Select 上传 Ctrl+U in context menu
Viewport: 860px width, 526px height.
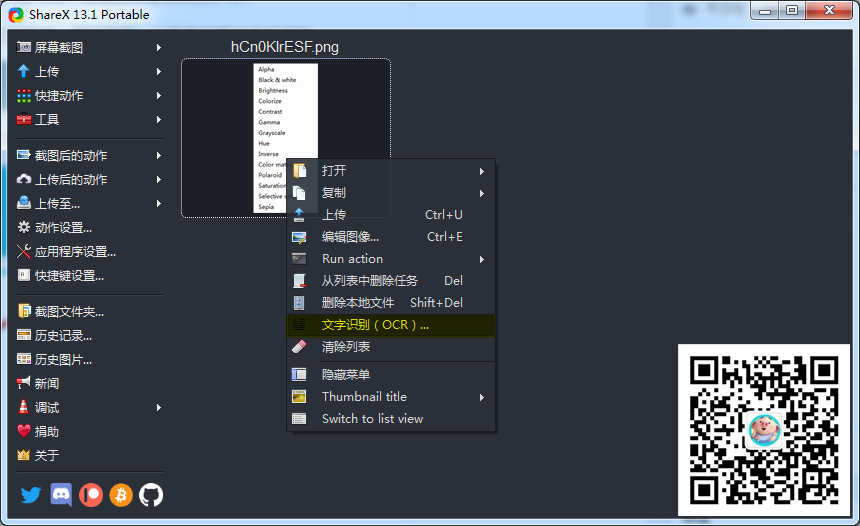click(x=391, y=215)
